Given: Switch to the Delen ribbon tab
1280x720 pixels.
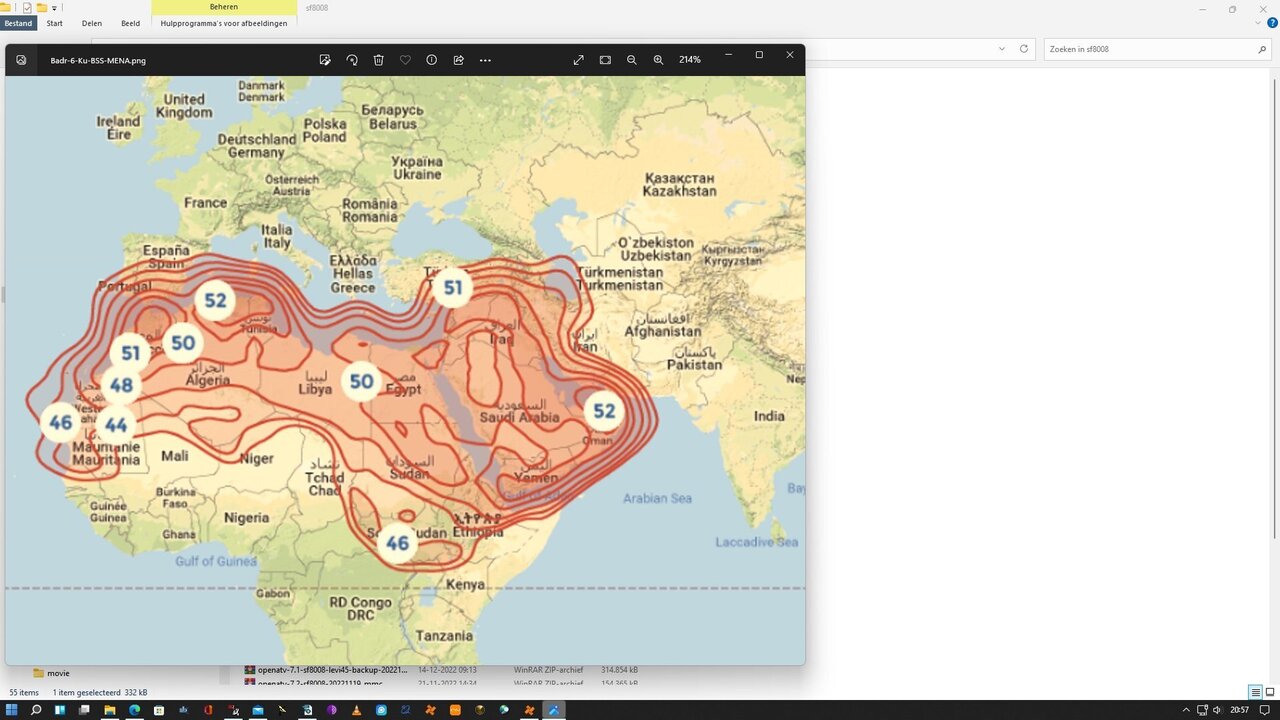Looking at the screenshot, I should point(92,23).
